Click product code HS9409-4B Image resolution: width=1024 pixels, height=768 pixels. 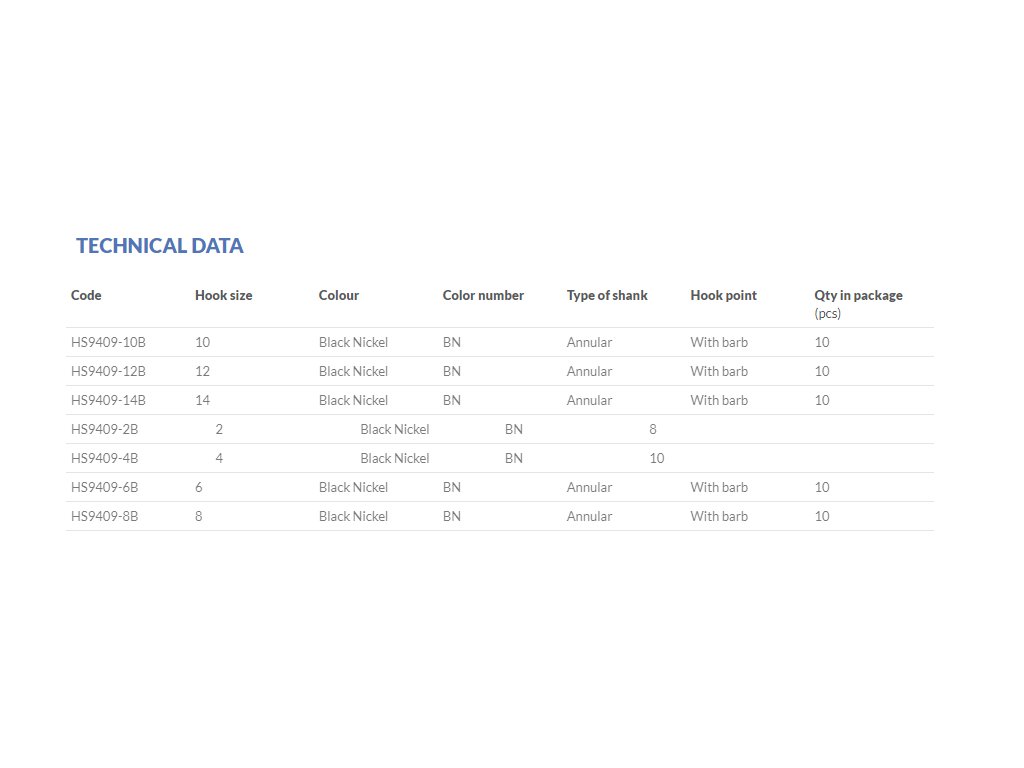coord(104,458)
